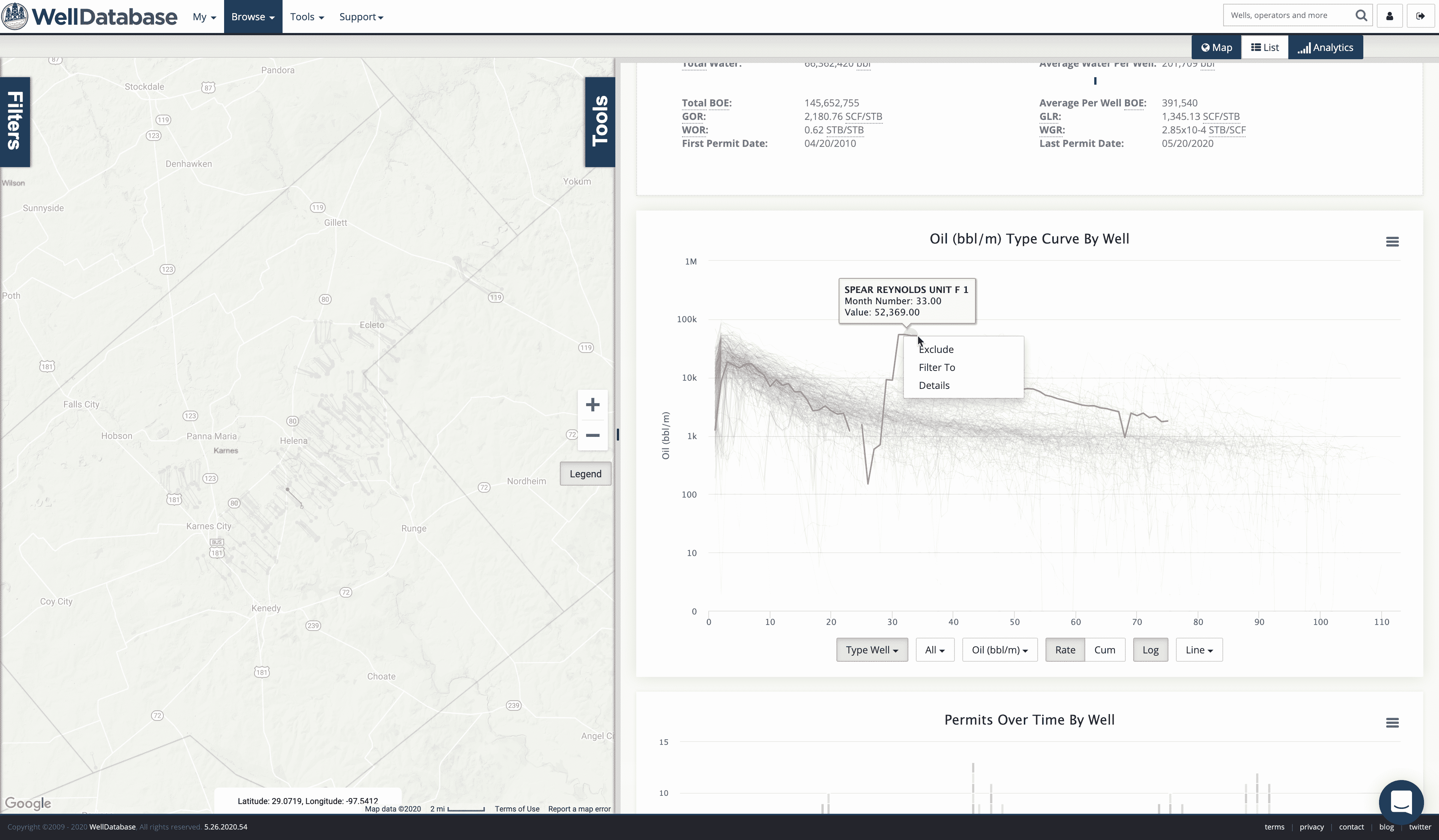Open the Oil (bbl/m) dropdown

pos(999,650)
